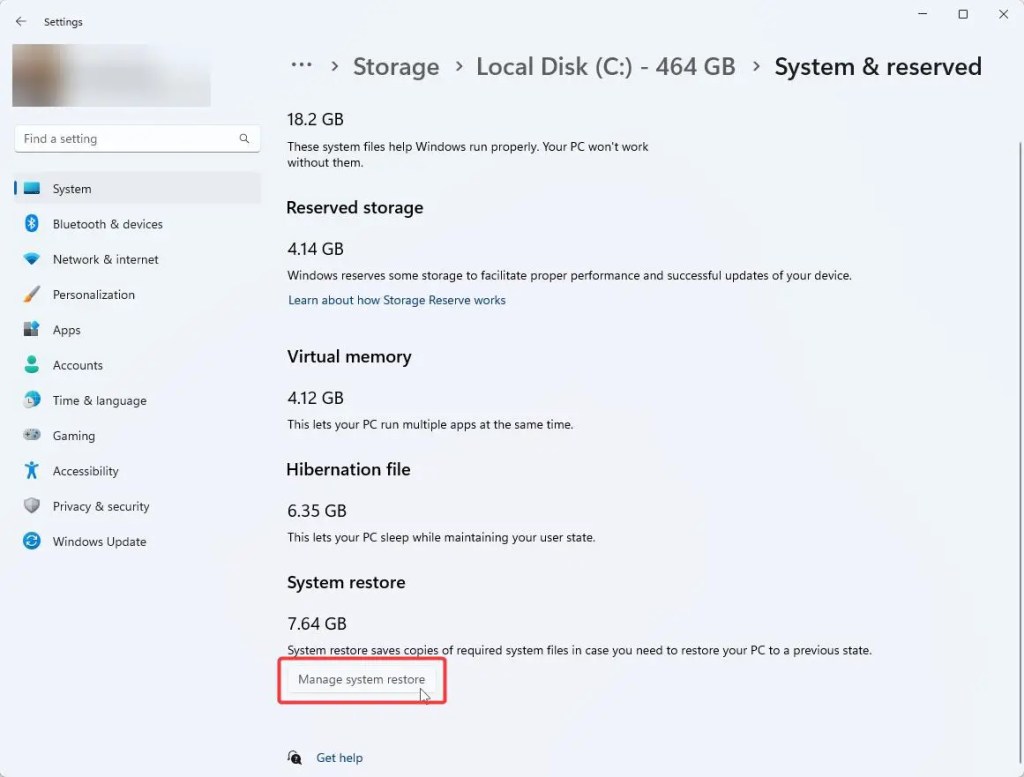Viewport: 1024px width, 777px height.
Task: Click the 18.2 GB system files value
Action: click(x=315, y=119)
